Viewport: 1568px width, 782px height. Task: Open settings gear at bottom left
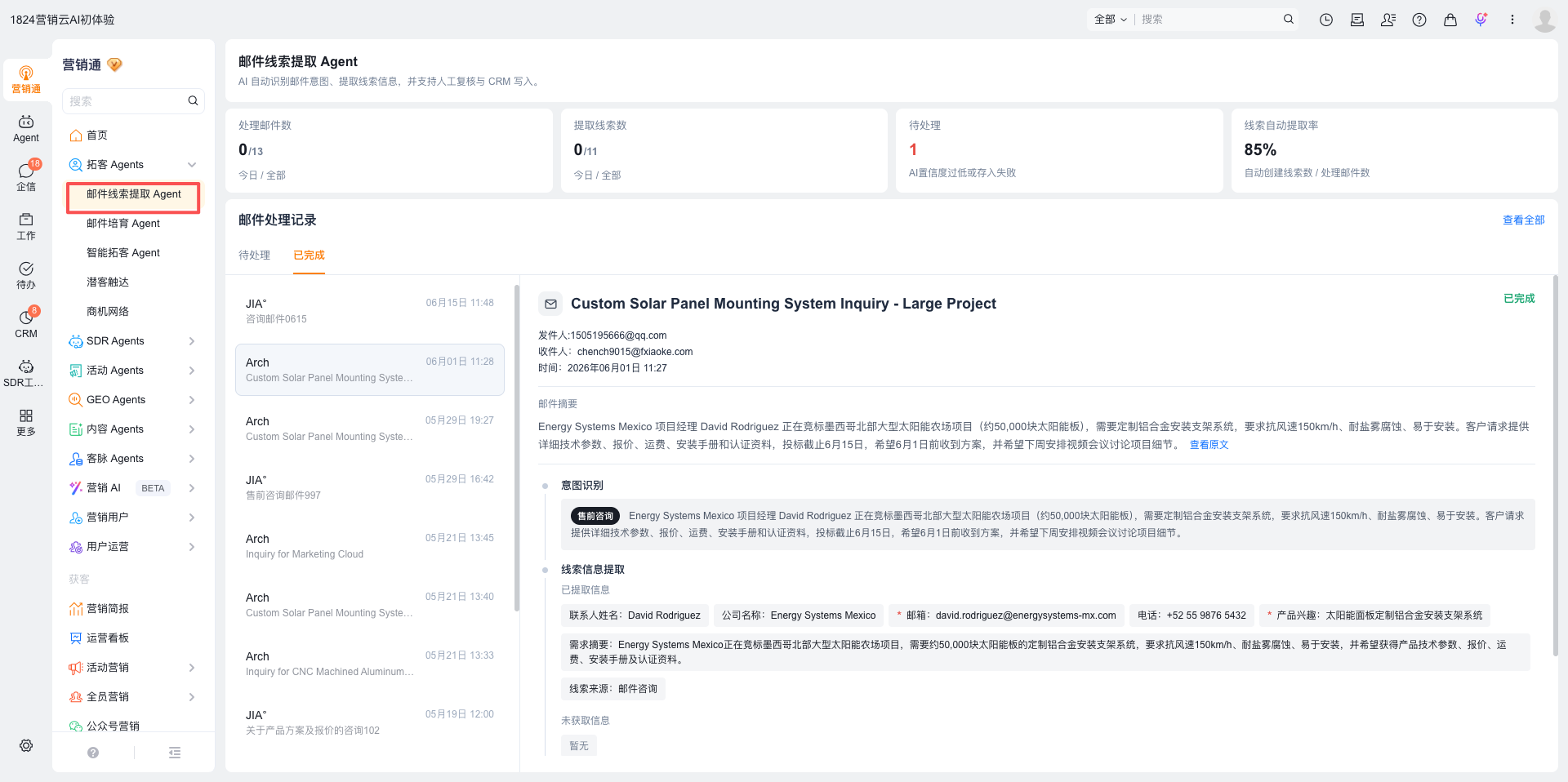pyautogui.click(x=26, y=745)
